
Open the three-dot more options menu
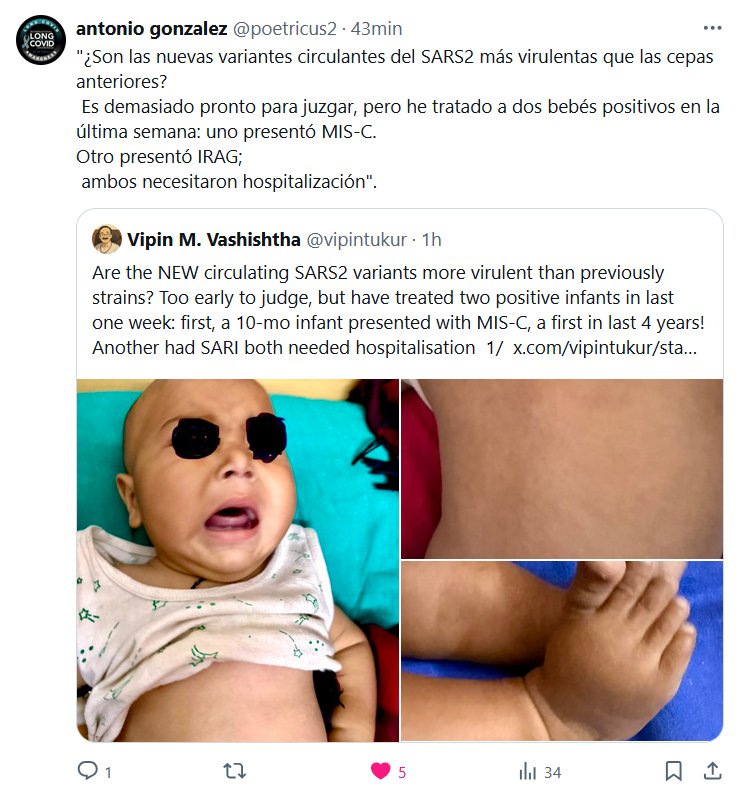(x=712, y=28)
